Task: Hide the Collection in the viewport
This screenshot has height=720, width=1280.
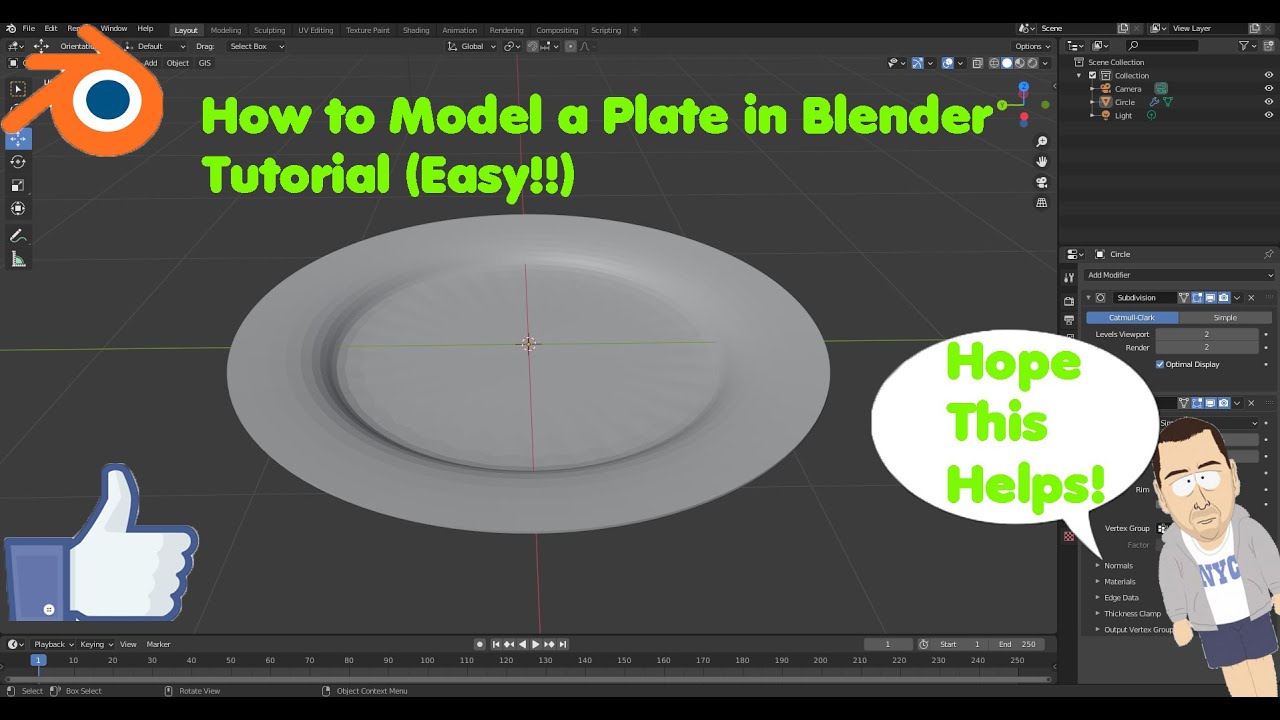Action: pyautogui.click(x=1269, y=75)
